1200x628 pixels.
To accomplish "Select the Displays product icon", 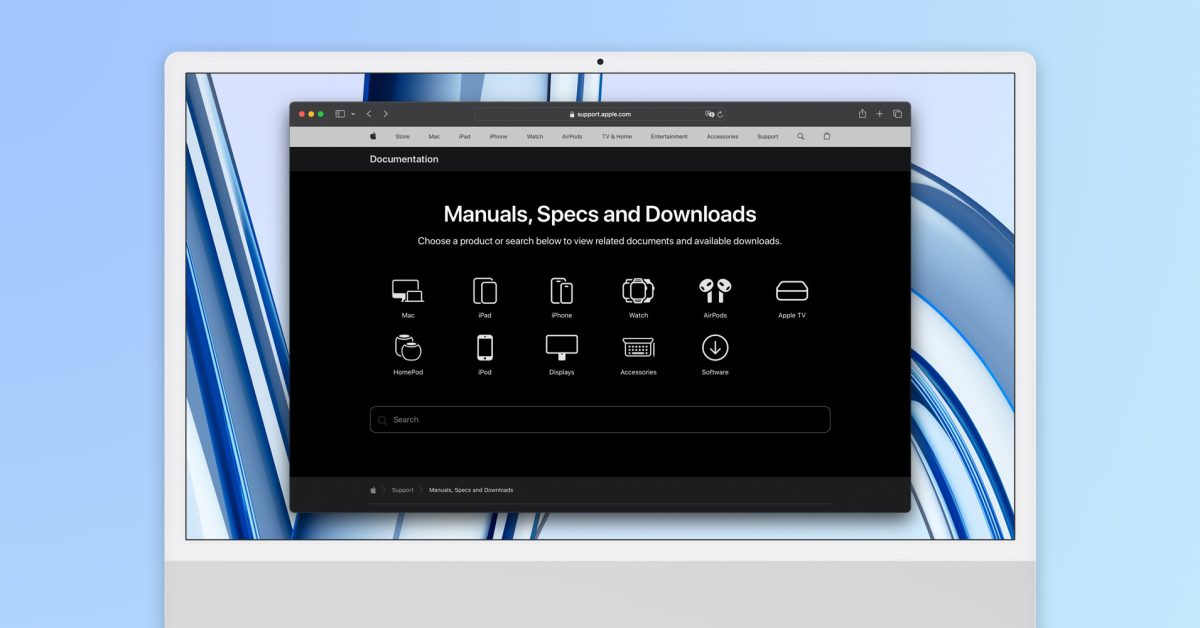I will click(562, 348).
